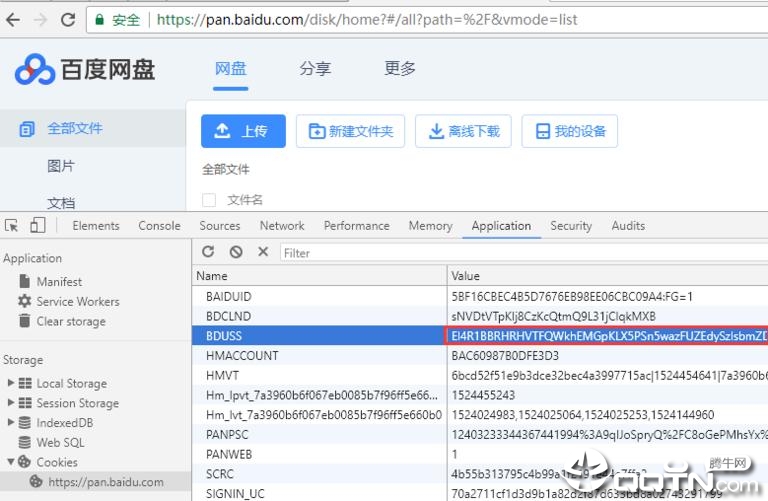The image size is (768, 501).
Task: Open the Audits DevTools tab
Action: coord(628,226)
